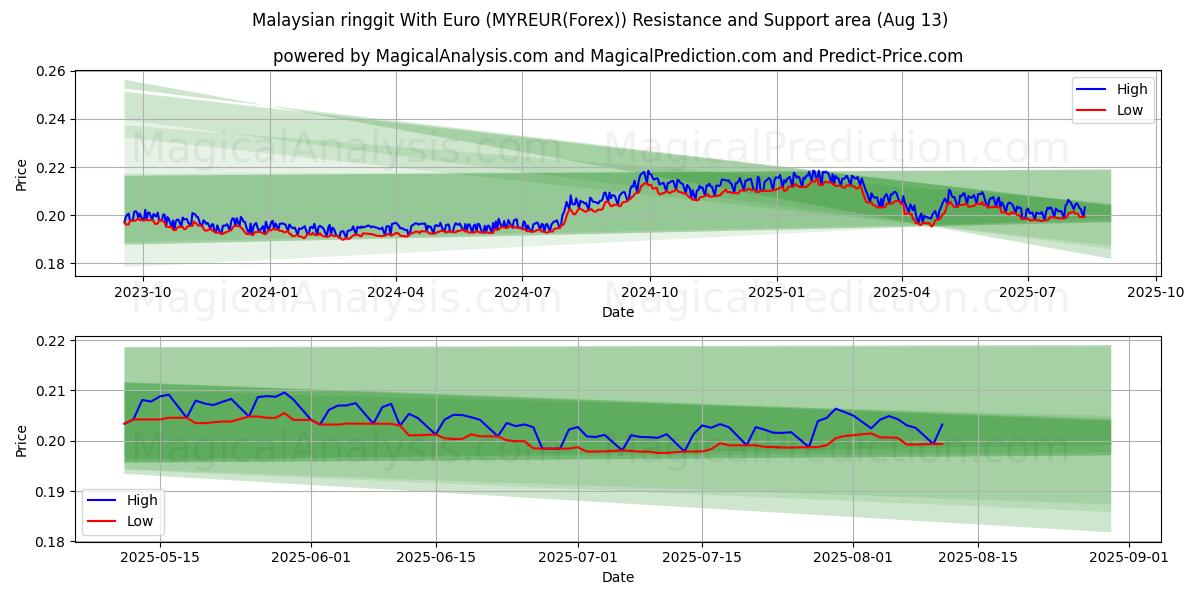The width and height of the screenshot is (1200, 600).
Task: Select the 'Date' axis title under the bottom chart
Action: 618,577
